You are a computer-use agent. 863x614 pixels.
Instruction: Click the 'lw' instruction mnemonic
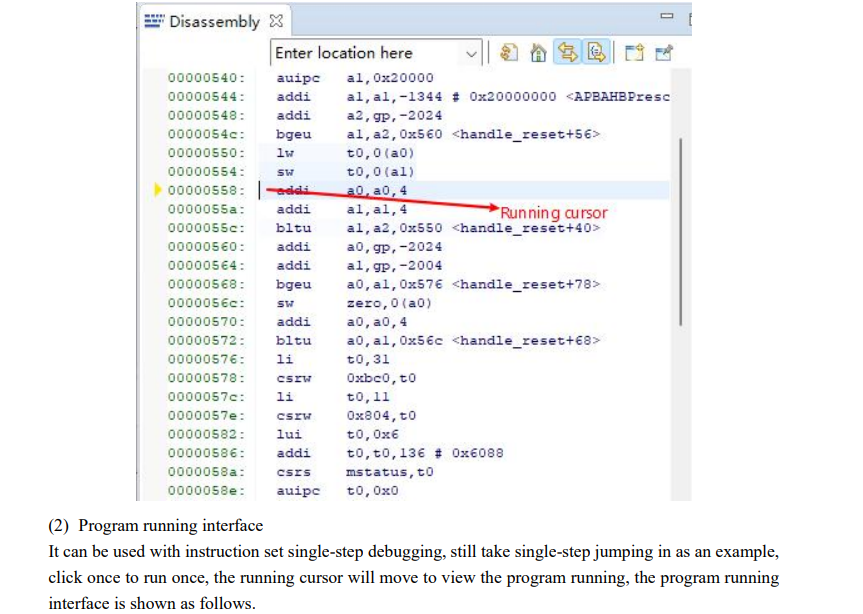point(285,153)
